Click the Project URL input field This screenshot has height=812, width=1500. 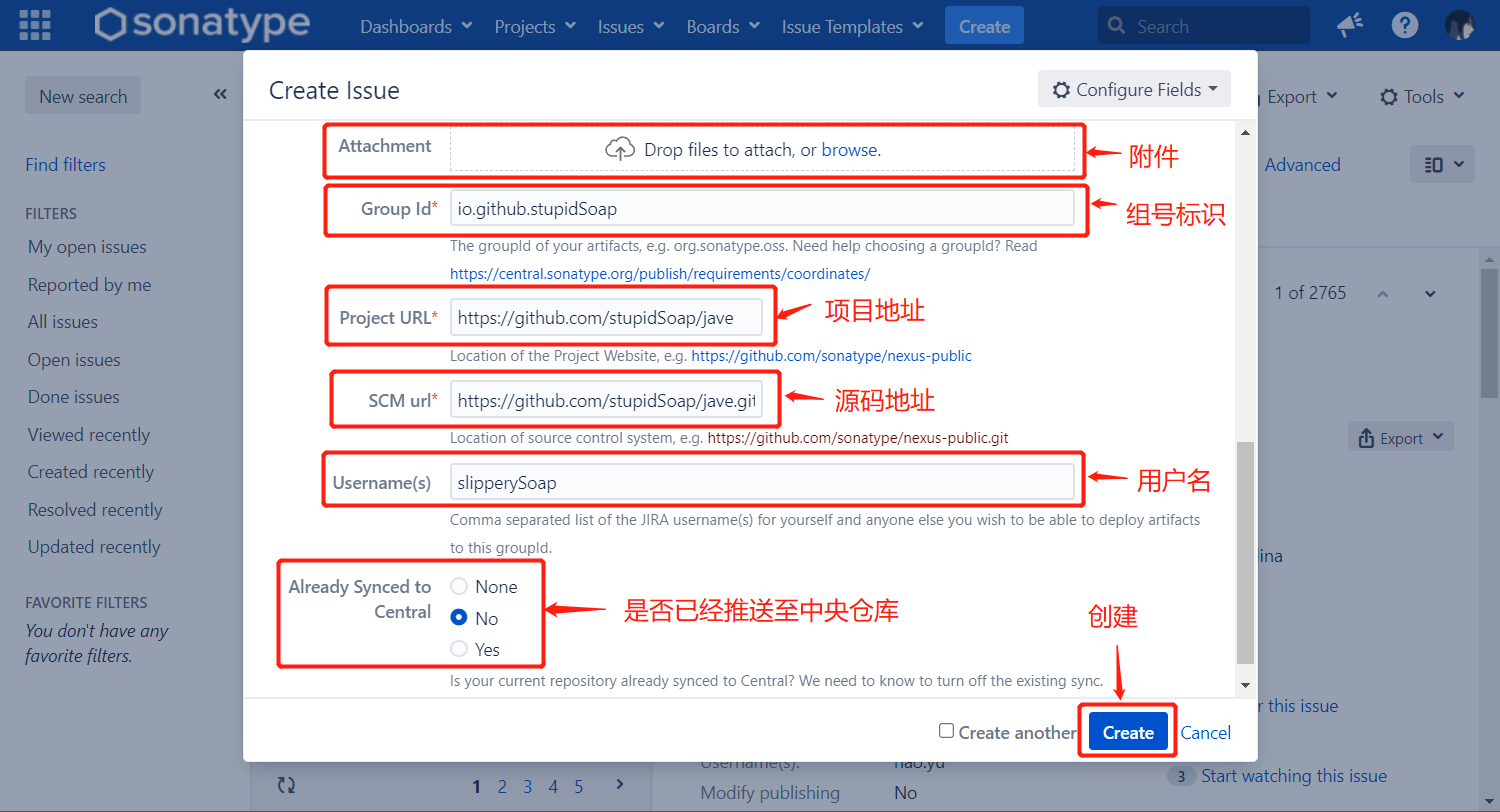[x=606, y=317]
